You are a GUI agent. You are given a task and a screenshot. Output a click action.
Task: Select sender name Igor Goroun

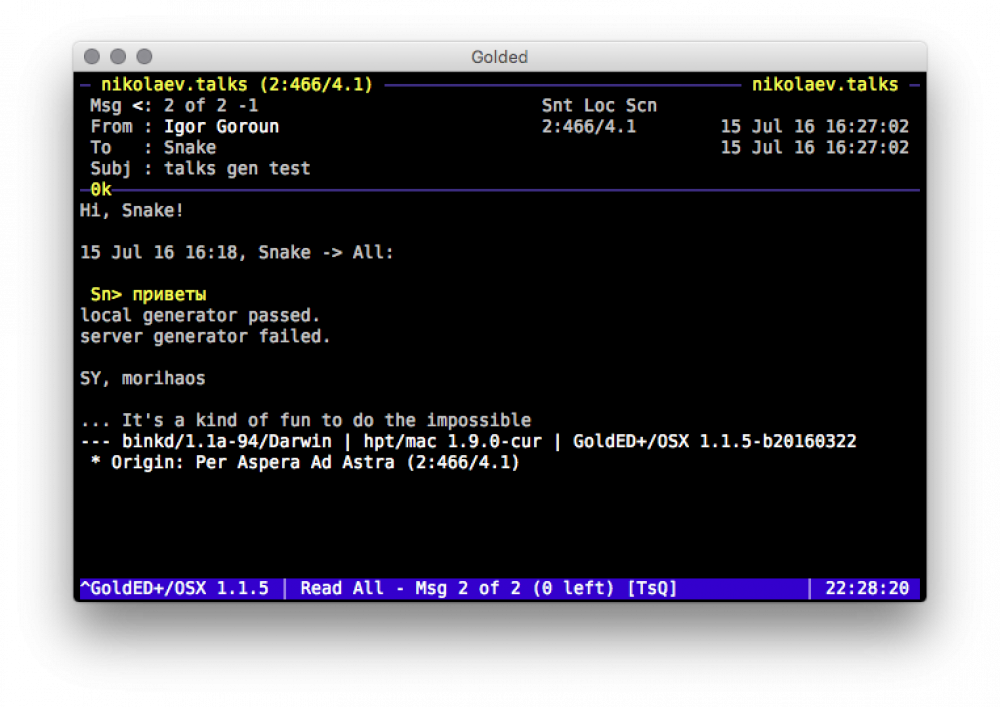pyautogui.click(x=222, y=127)
